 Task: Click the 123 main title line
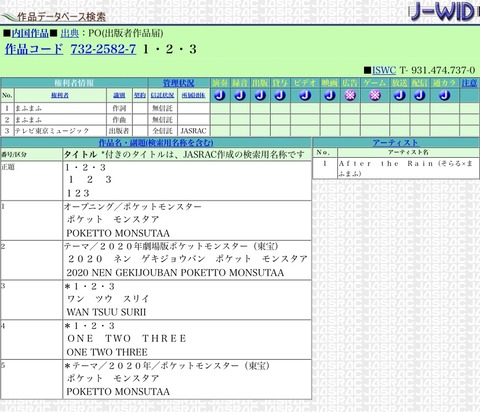[x=78, y=193]
